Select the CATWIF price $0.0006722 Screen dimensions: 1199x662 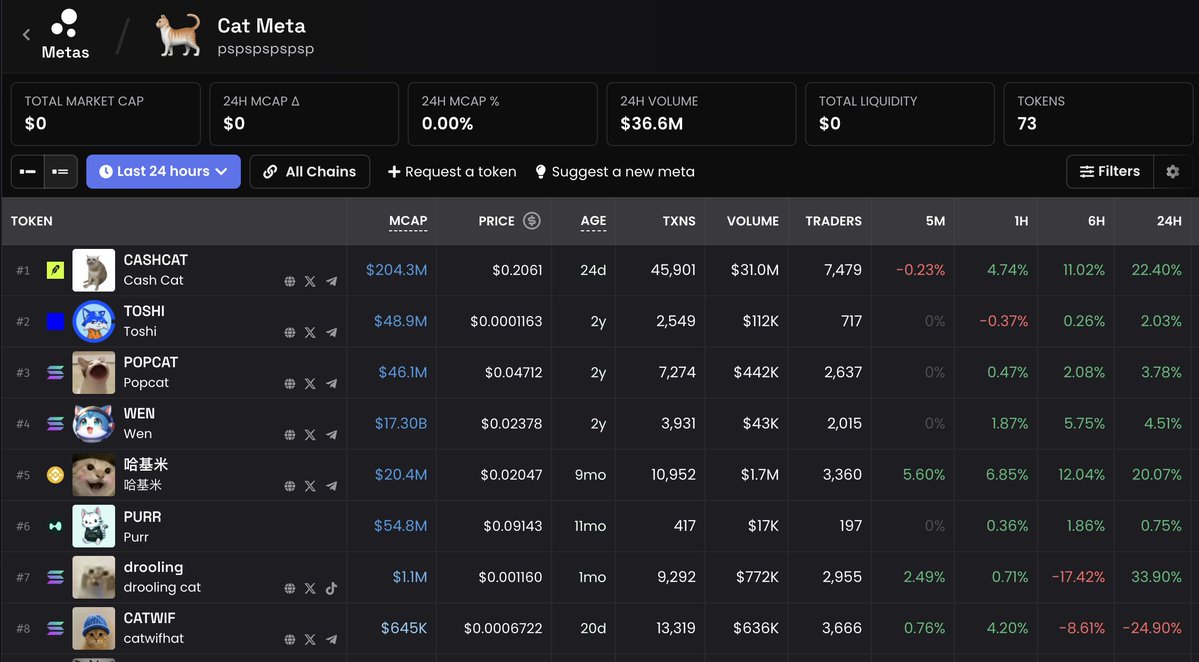[x=502, y=628]
